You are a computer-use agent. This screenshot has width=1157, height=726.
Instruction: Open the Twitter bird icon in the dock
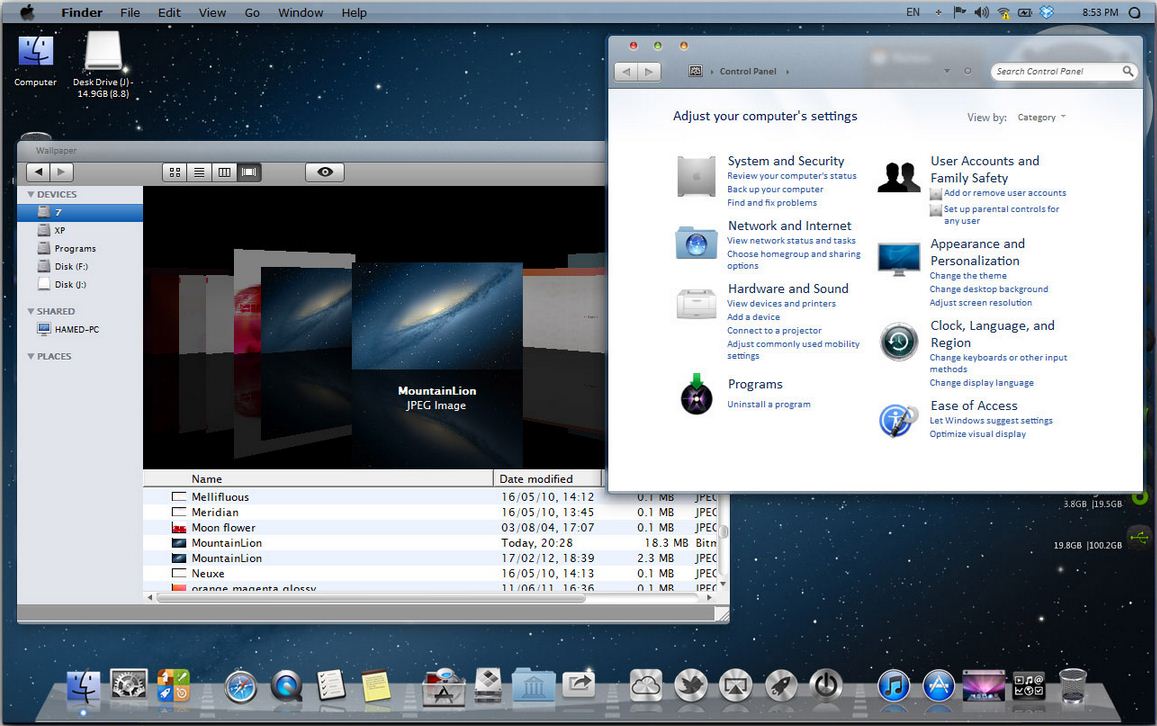pyautogui.click(x=691, y=685)
